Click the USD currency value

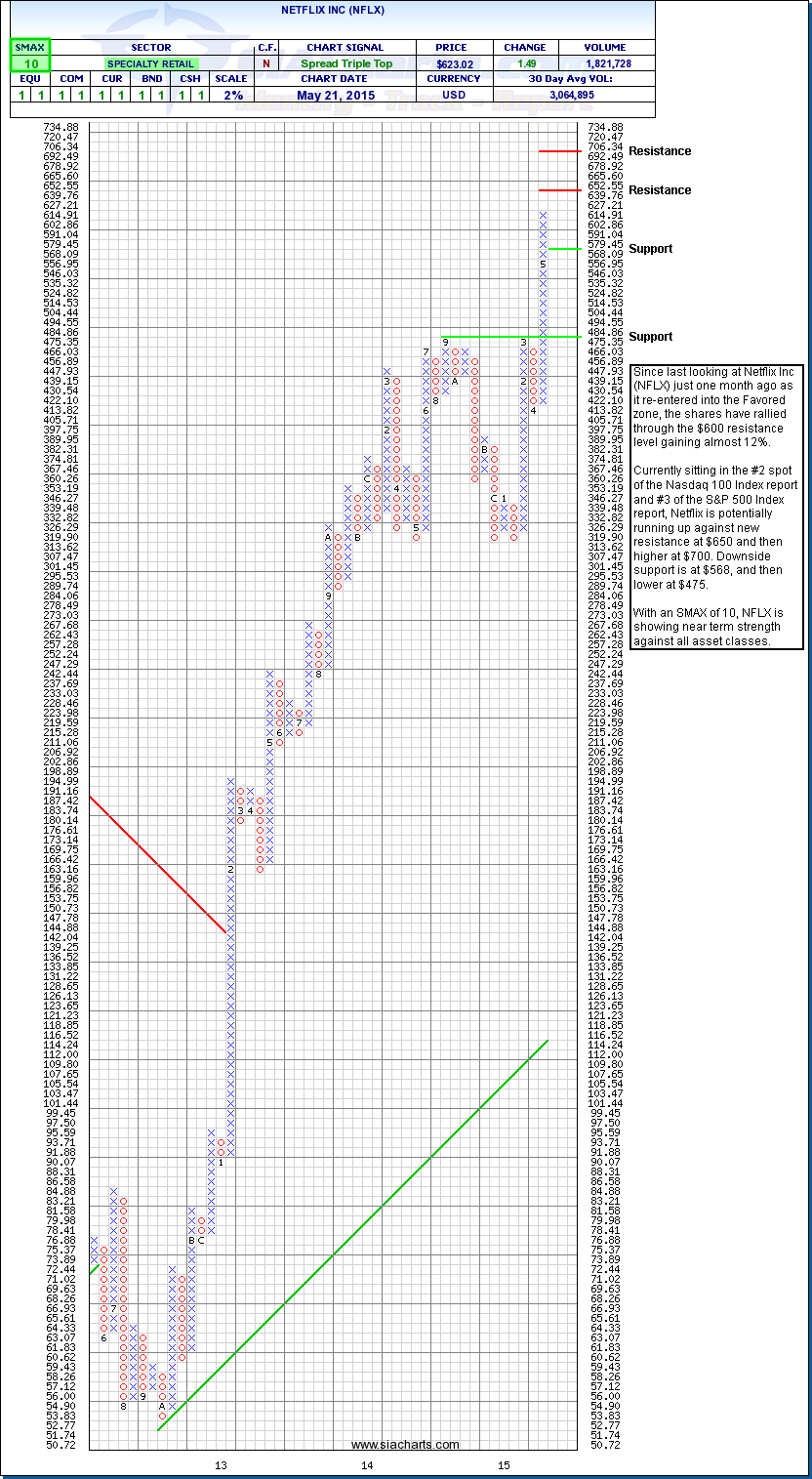(454, 95)
